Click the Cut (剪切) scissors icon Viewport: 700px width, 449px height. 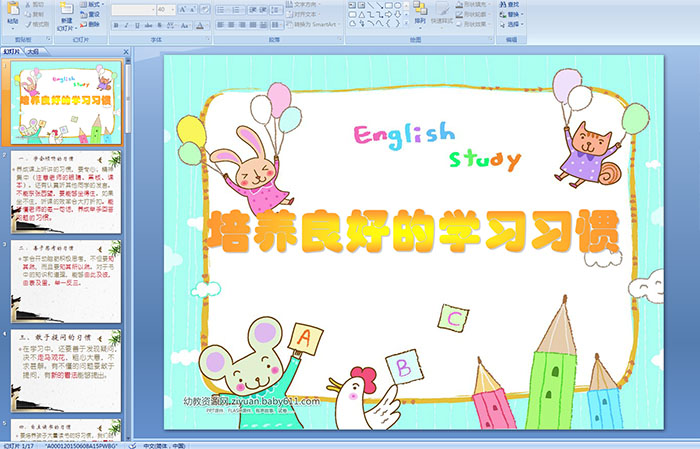tap(28, 4)
